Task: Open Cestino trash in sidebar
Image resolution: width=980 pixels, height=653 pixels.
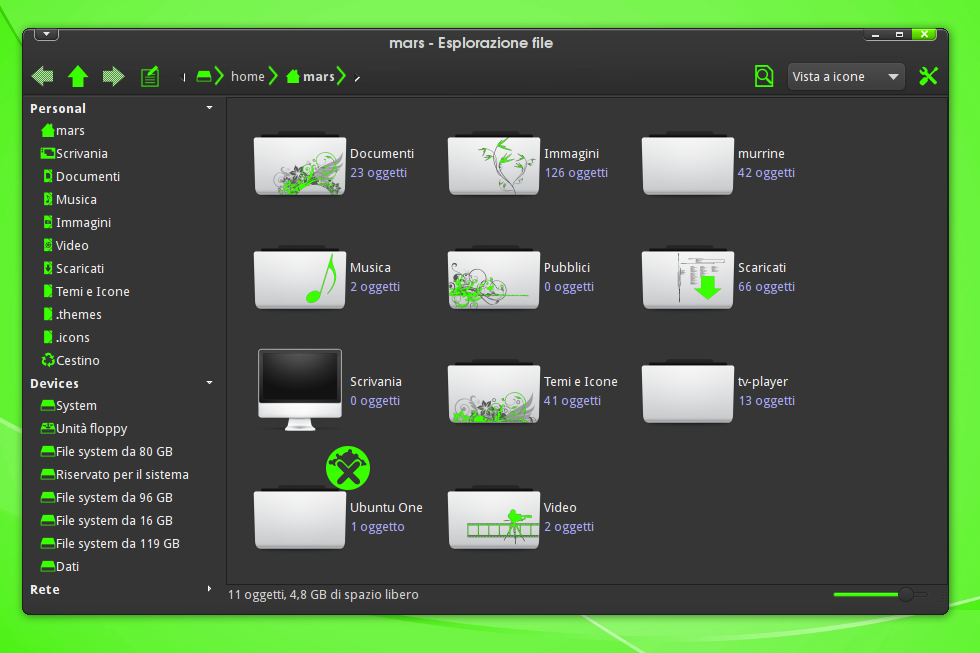Action: [x=70, y=361]
